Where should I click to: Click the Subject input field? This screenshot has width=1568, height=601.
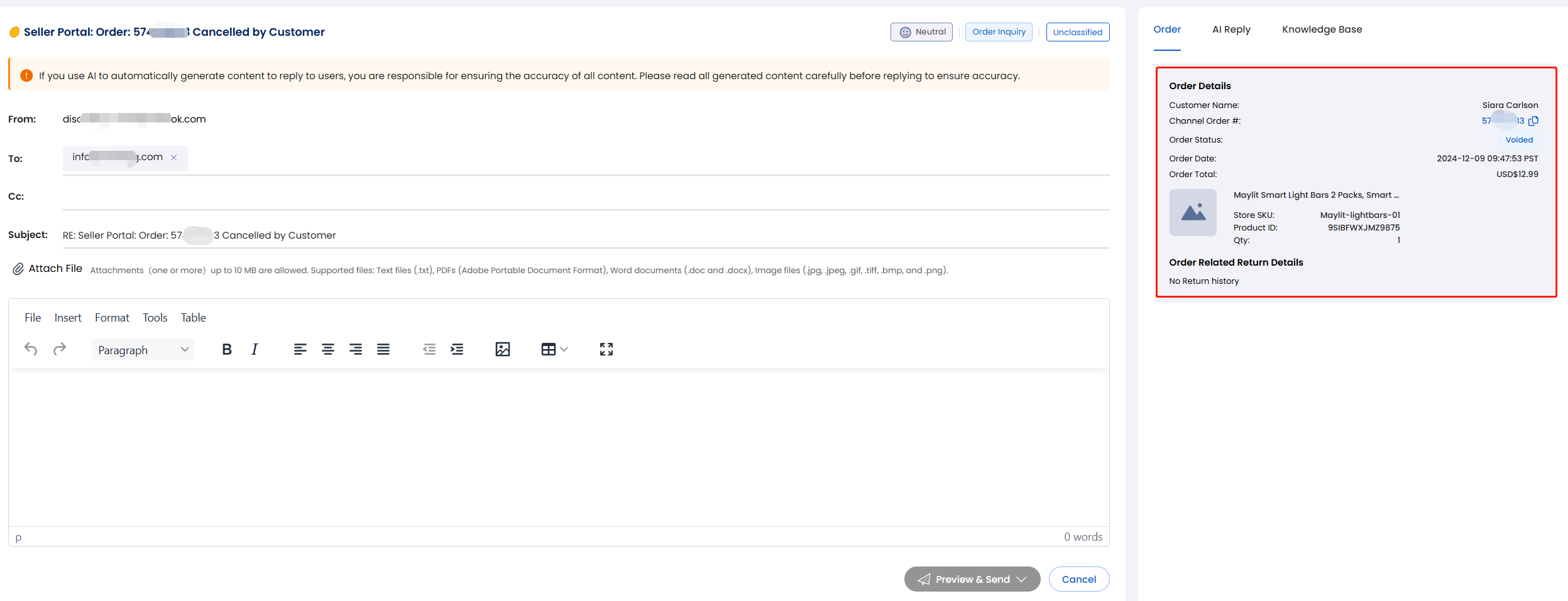coord(586,235)
